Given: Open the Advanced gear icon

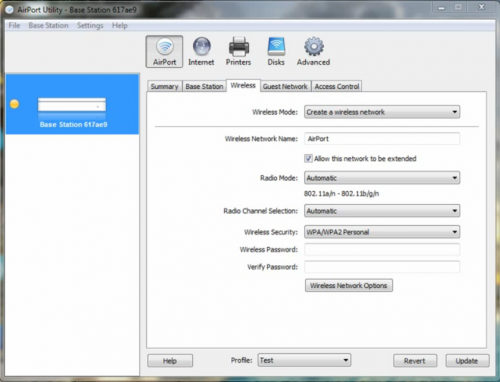Looking at the screenshot, I should (x=313, y=52).
